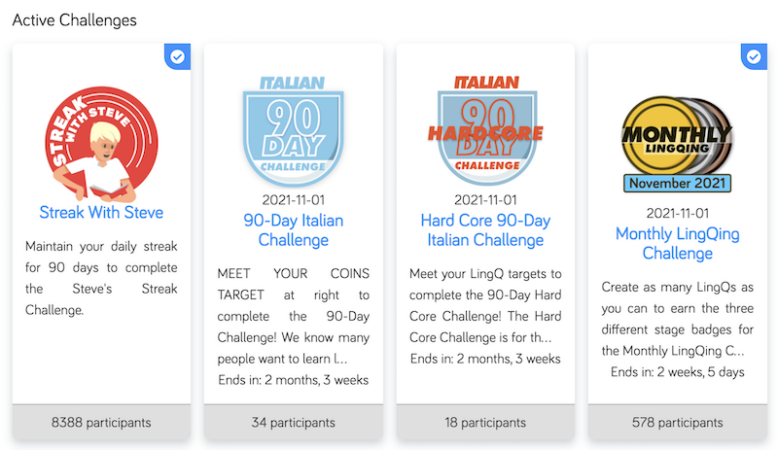Open the 90-Day Italian Challenge link
This screenshot has height=450, width=778.
(293, 230)
